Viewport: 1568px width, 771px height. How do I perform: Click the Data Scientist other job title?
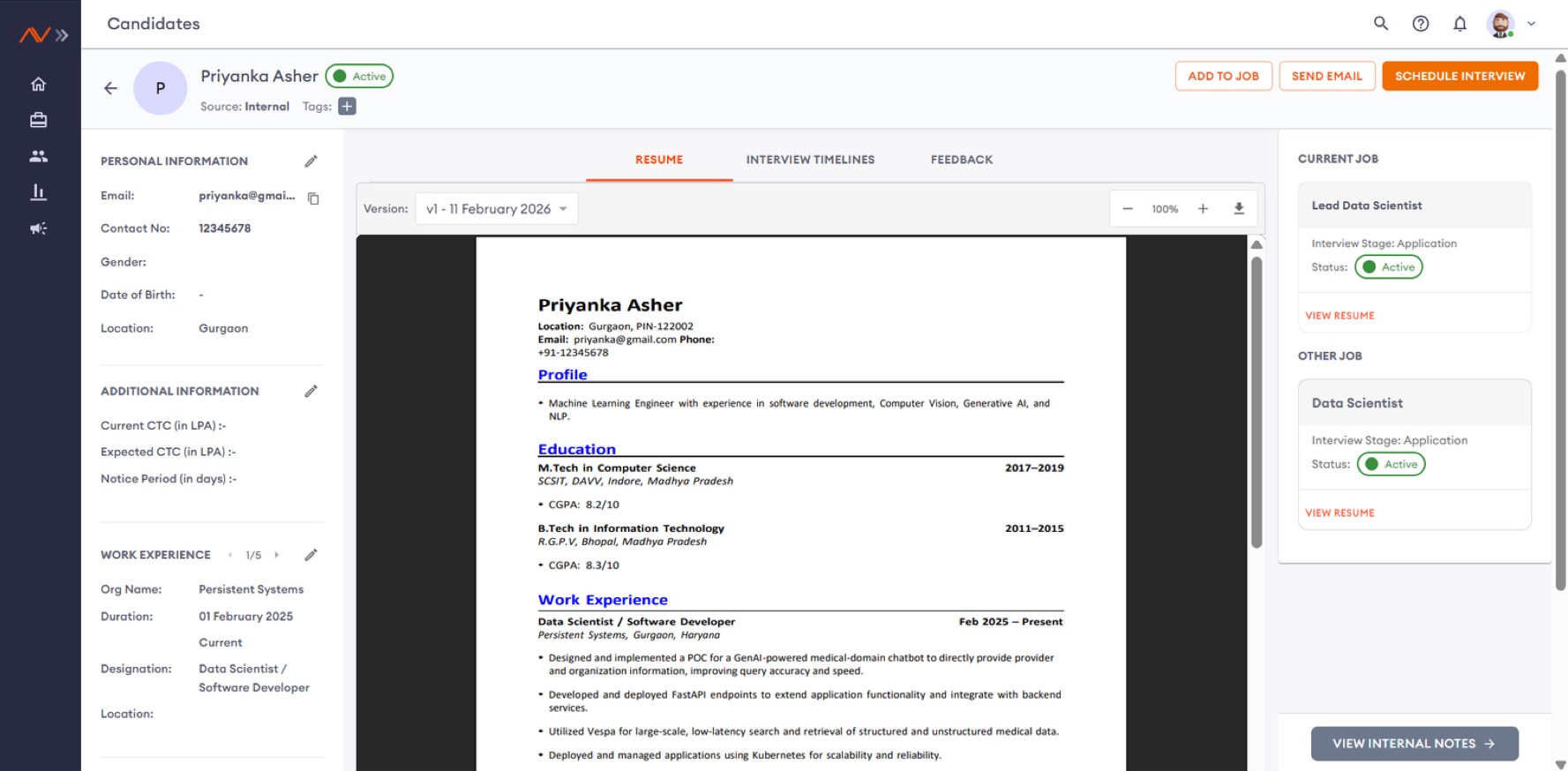point(1356,403)
